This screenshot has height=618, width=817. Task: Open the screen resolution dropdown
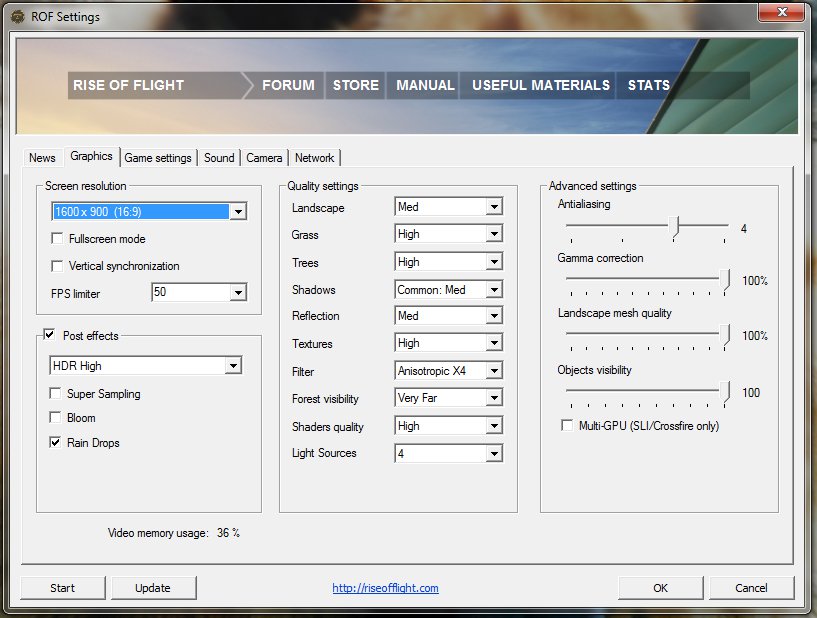point(149,212)
